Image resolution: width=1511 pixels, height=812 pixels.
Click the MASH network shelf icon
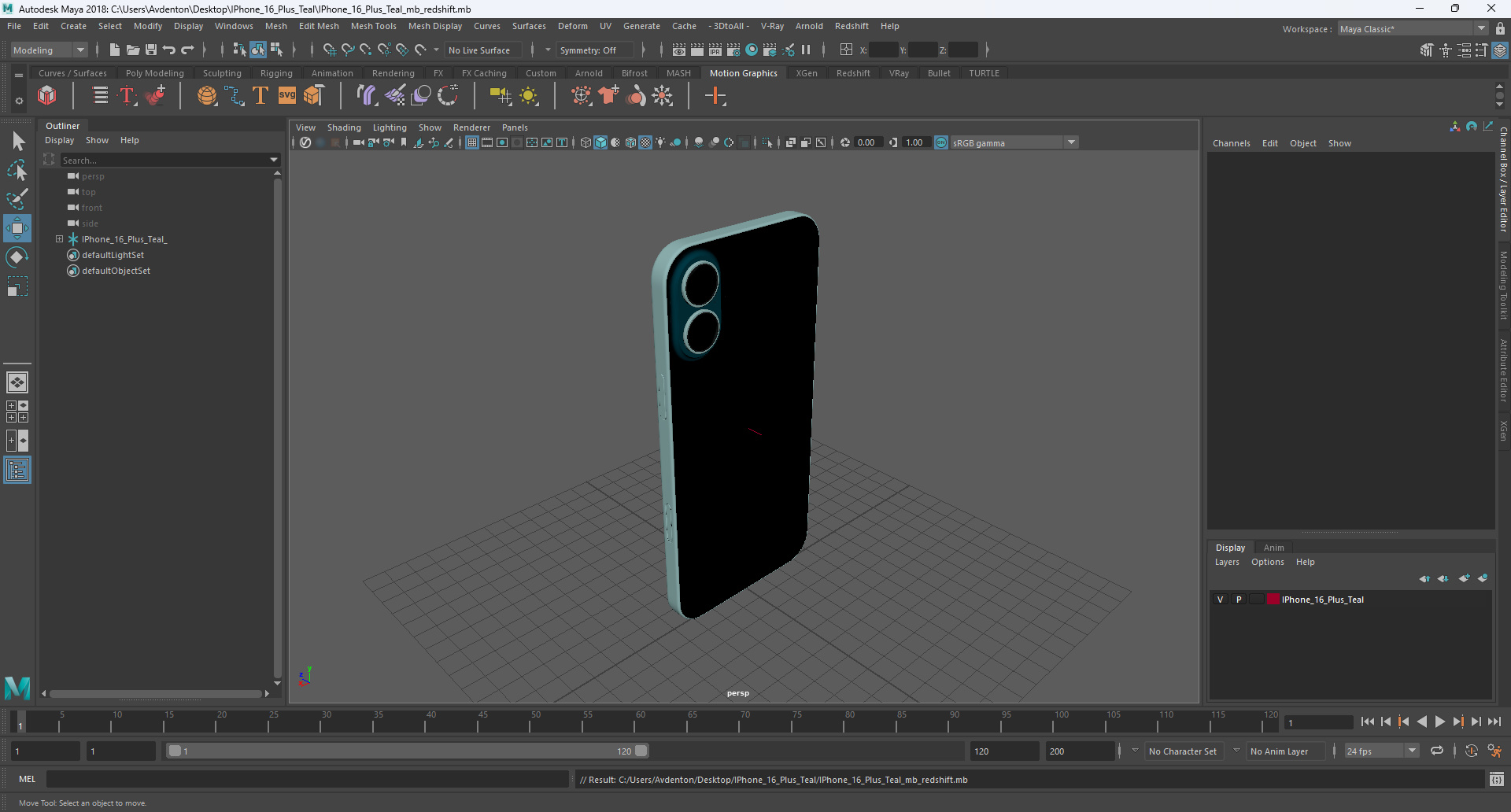[x=47, y=96]
